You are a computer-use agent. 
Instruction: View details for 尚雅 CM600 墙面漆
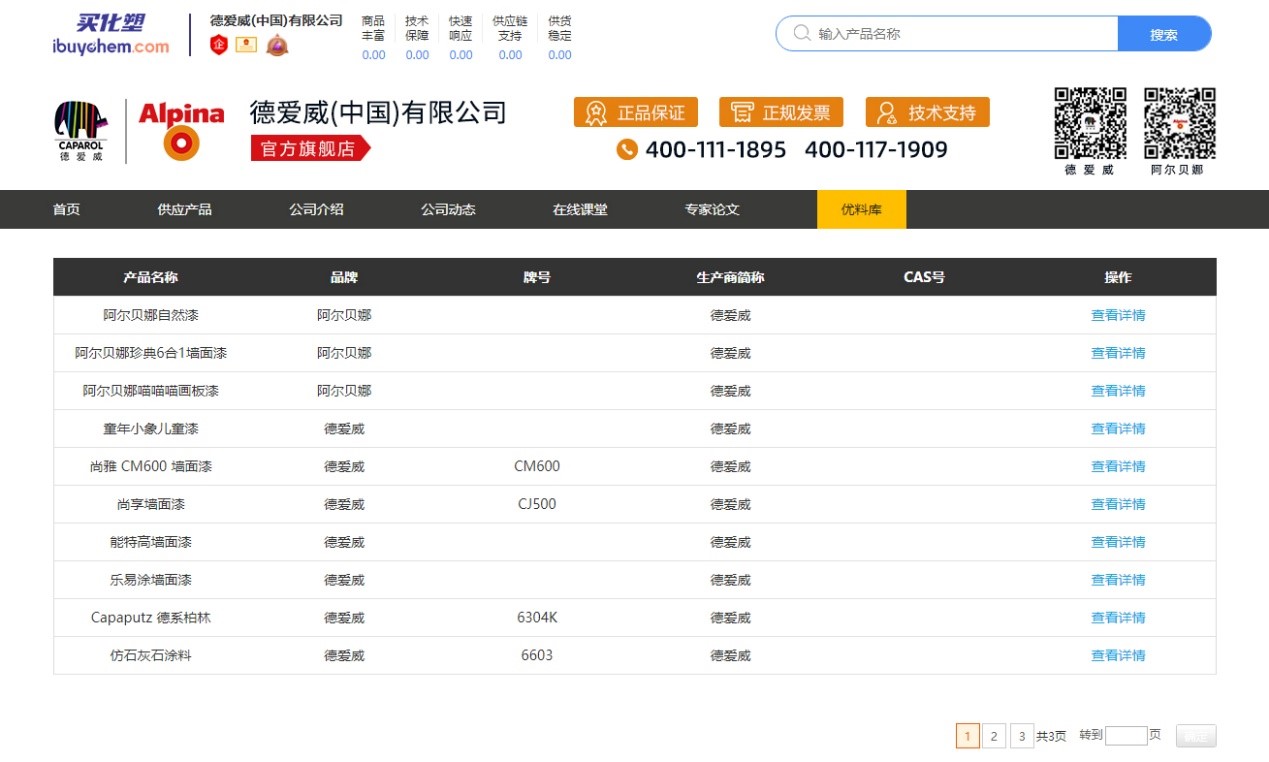click(1118, 466)
